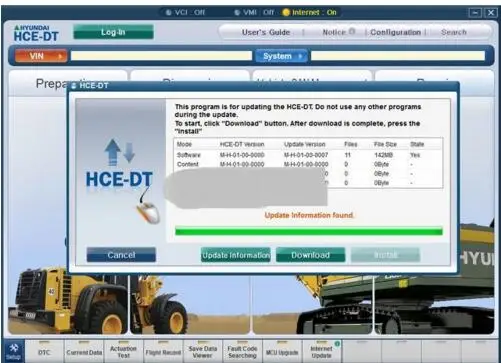
Task: Open Internet Update tool
Action: (322, 352)
